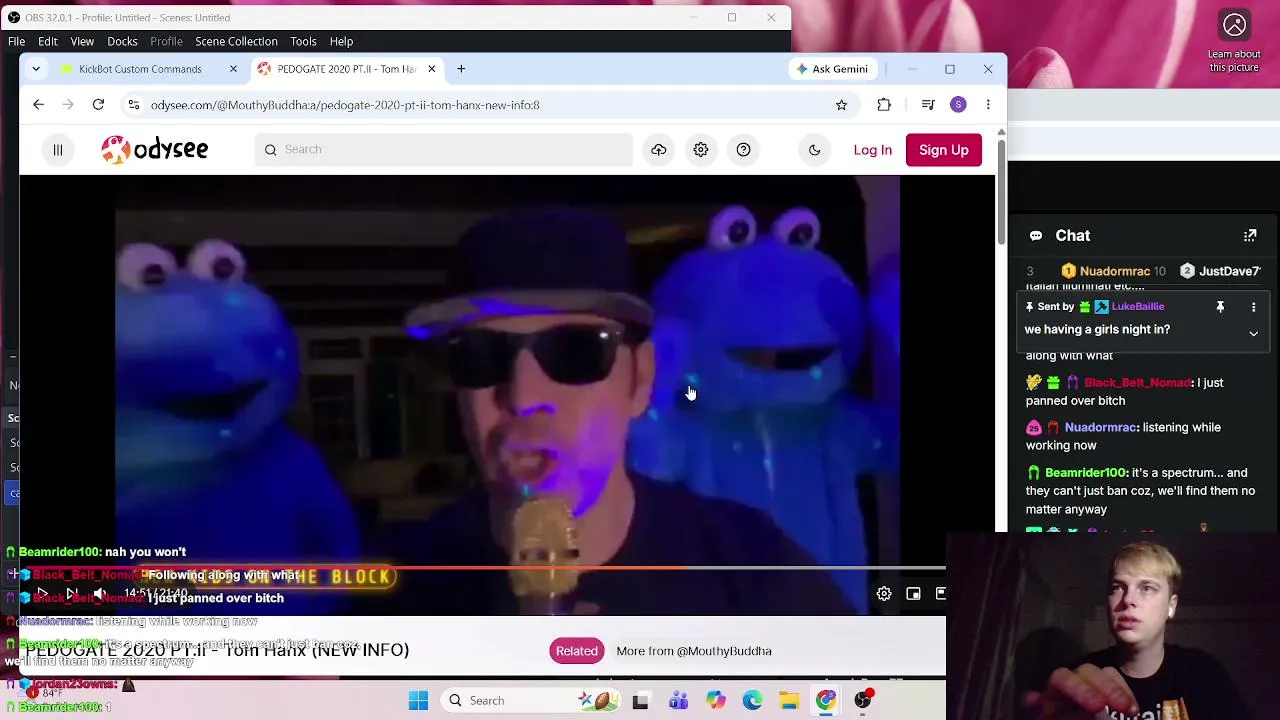Screen dimensions: 1280x720
Task: Bookmark this page with the star
Action: click(841, 105)
